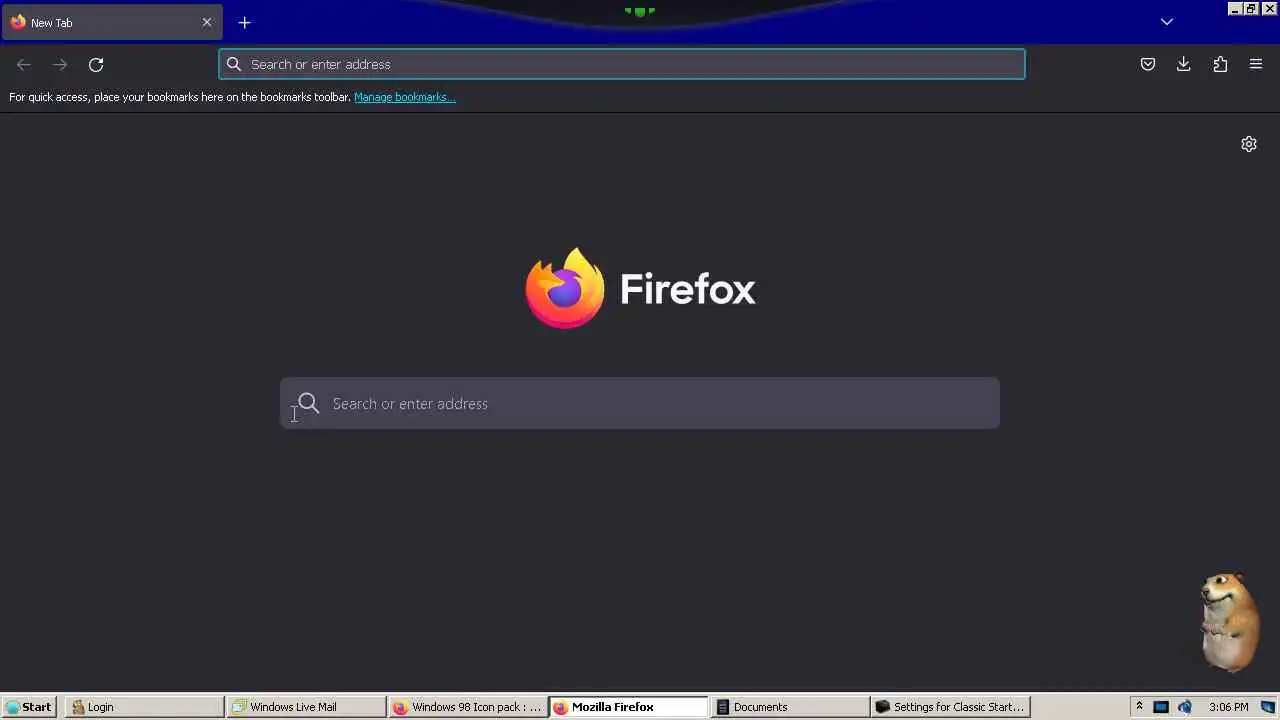The width and height of the screenshot is (1280, 720).
Task: Switch to Windows 98 Icon pack window
Action: [467, 707]
